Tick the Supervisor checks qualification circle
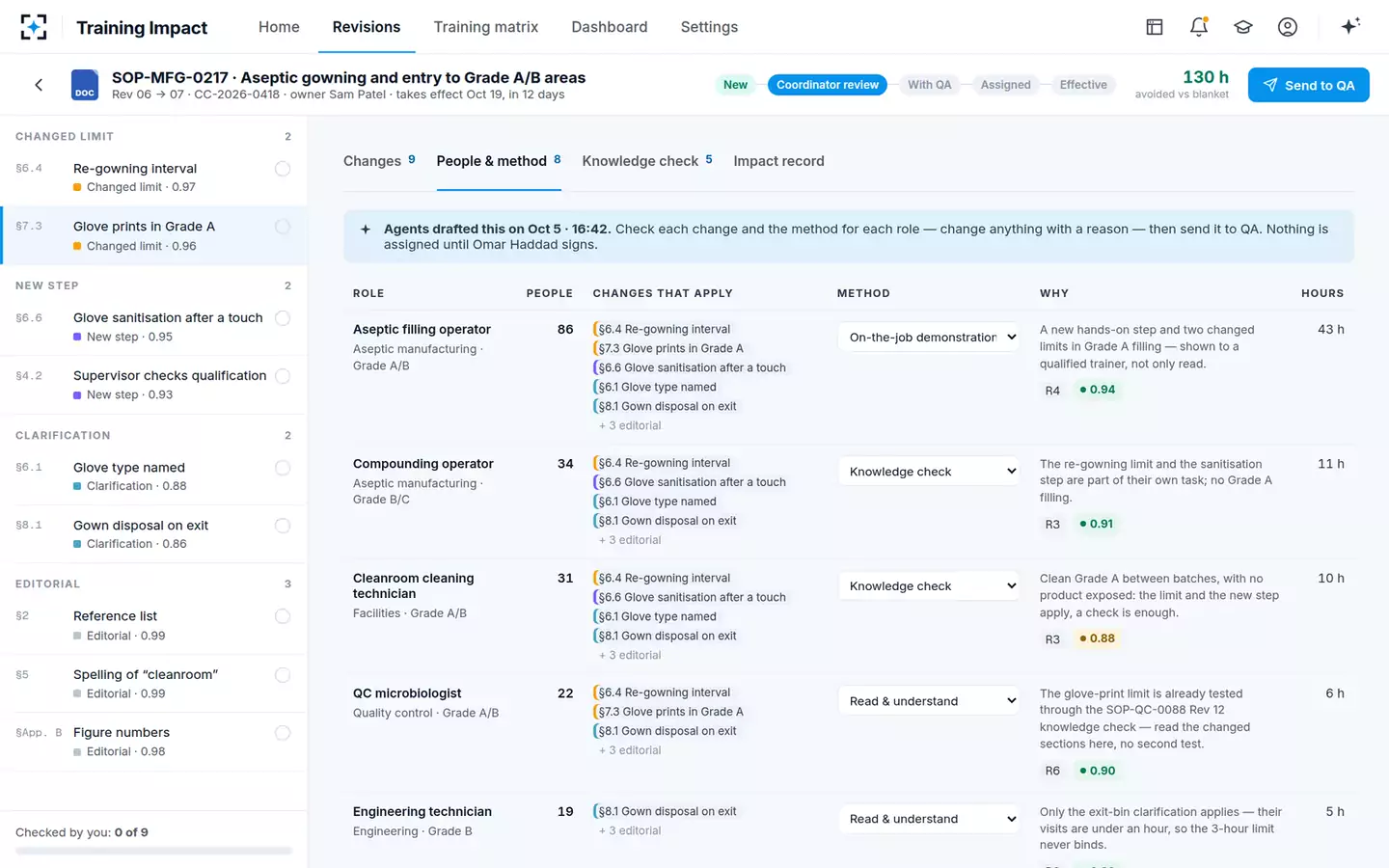1389x868 pixels. (283, 376)
